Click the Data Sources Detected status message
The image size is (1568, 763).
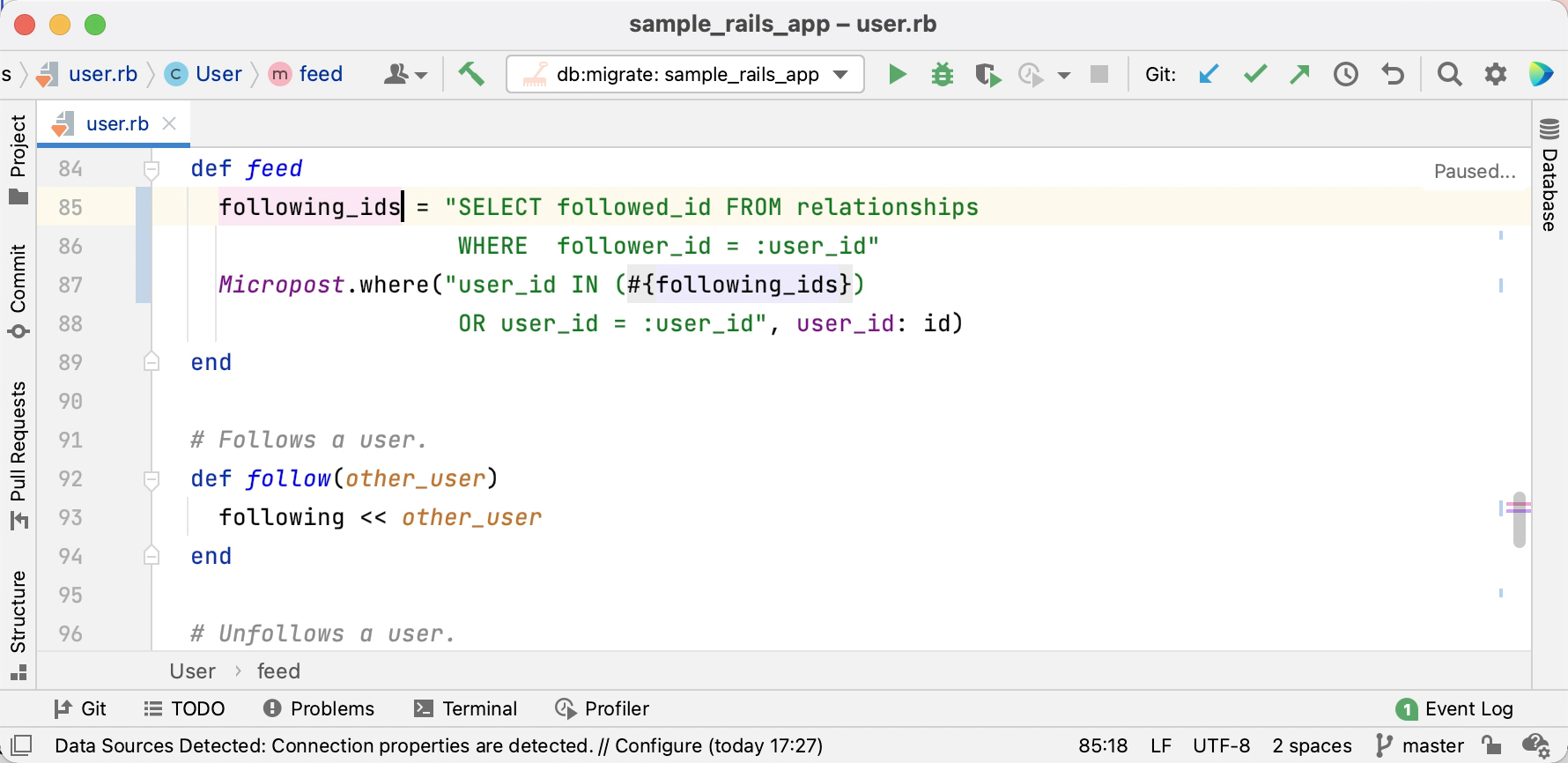coord(439,745)
